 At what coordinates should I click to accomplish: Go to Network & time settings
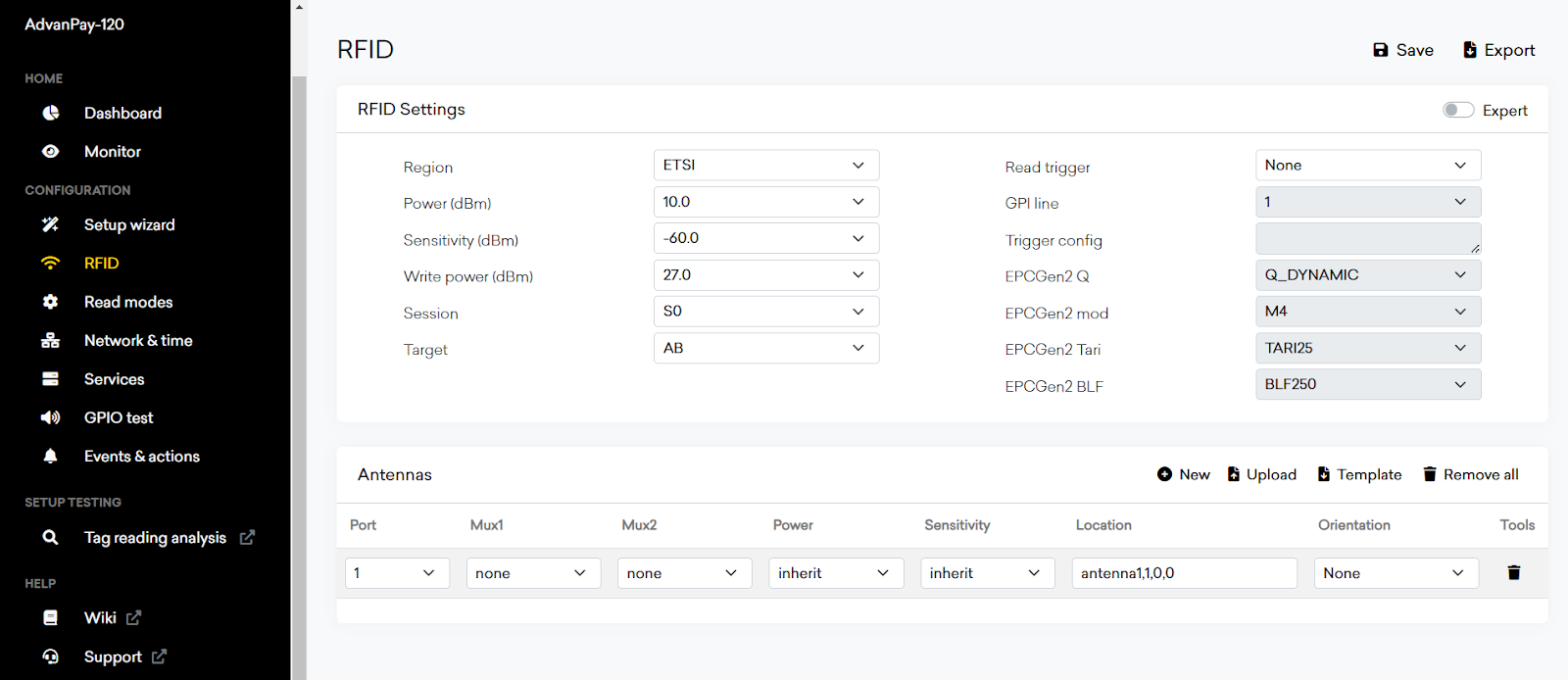pyautogui.click(x=138, y=341)
